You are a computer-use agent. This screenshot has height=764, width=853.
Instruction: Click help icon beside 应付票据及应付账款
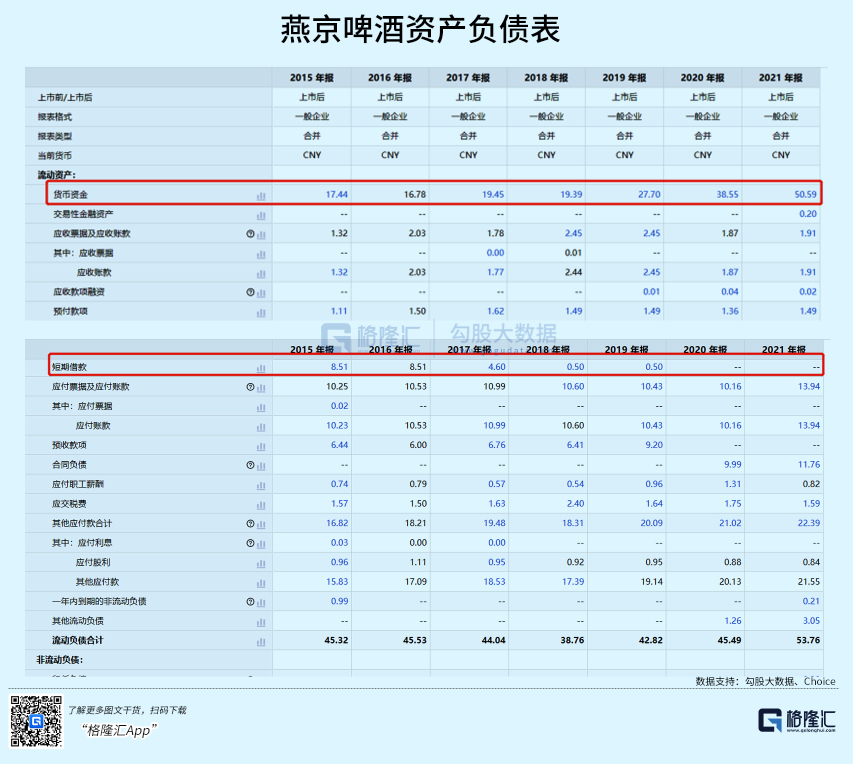tap(250, 387)
